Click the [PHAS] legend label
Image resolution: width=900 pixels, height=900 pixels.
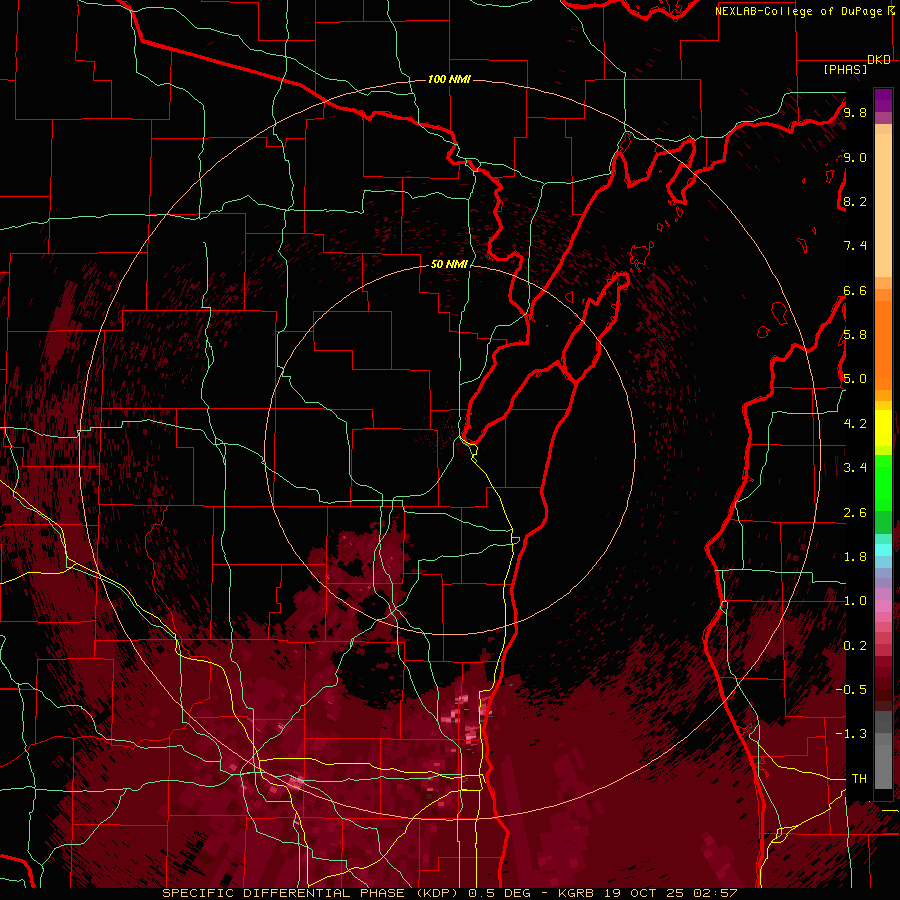point(845,70)
